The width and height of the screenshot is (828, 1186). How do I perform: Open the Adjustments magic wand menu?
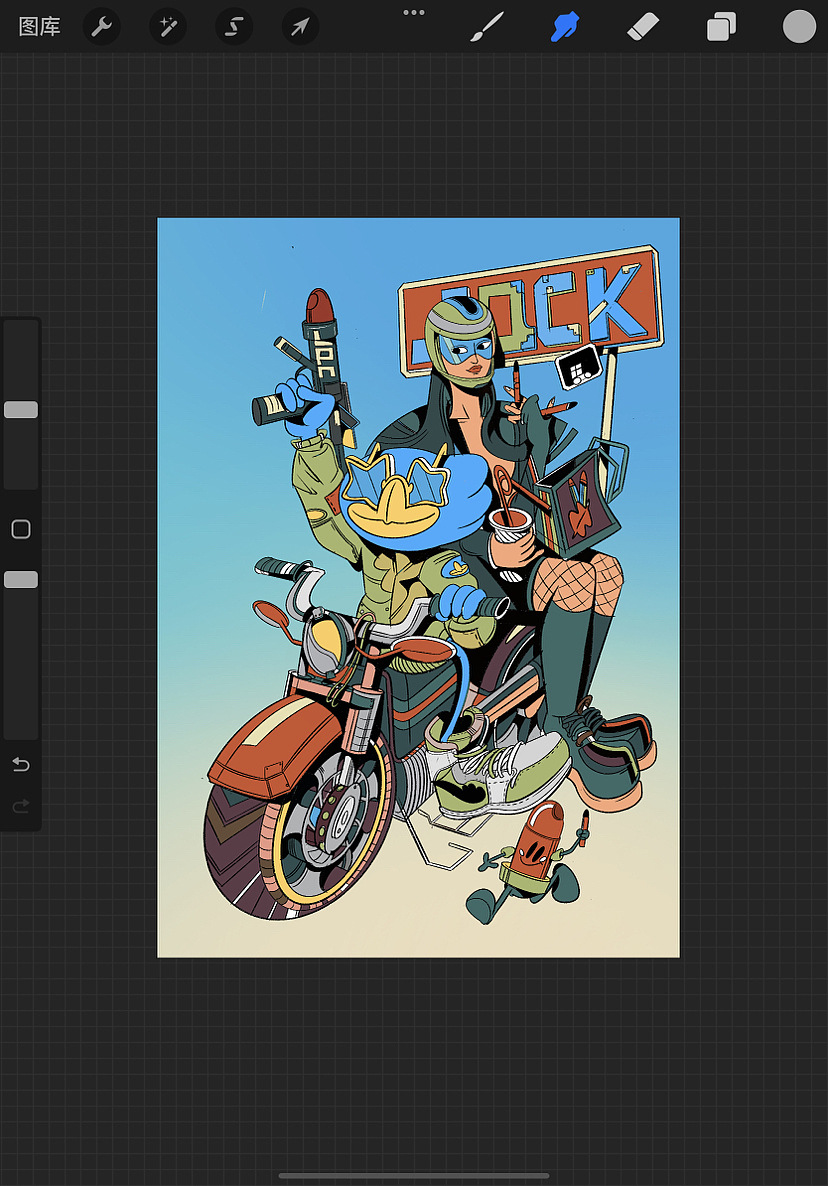[168, 27]
